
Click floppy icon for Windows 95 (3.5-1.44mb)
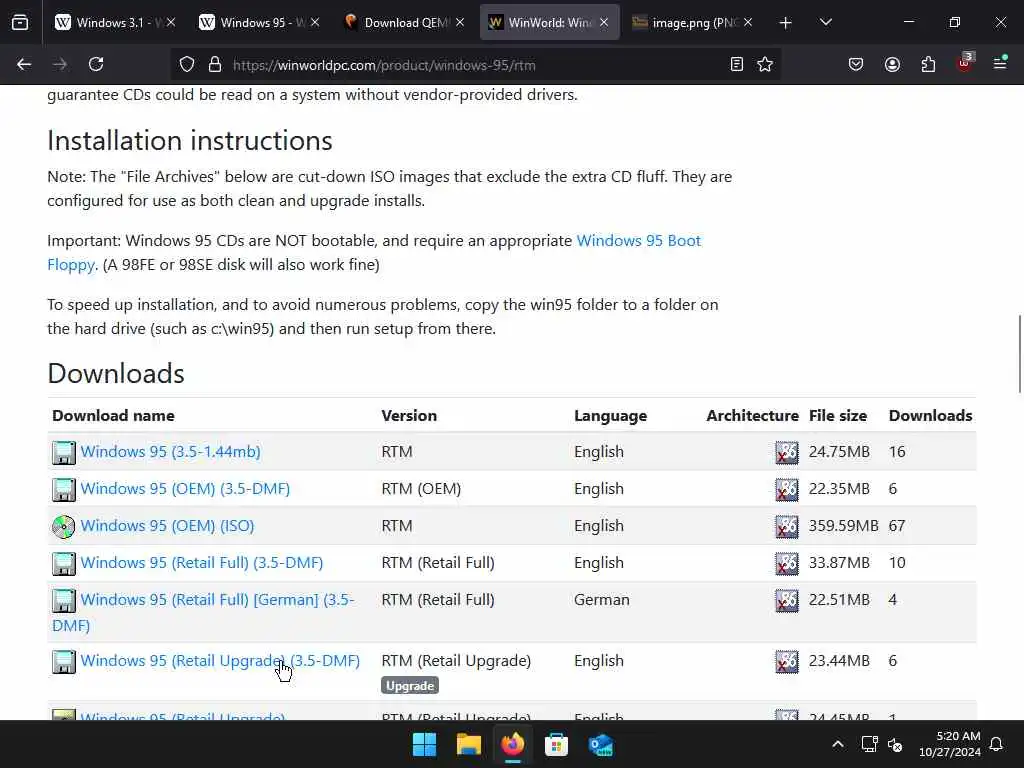63,453
